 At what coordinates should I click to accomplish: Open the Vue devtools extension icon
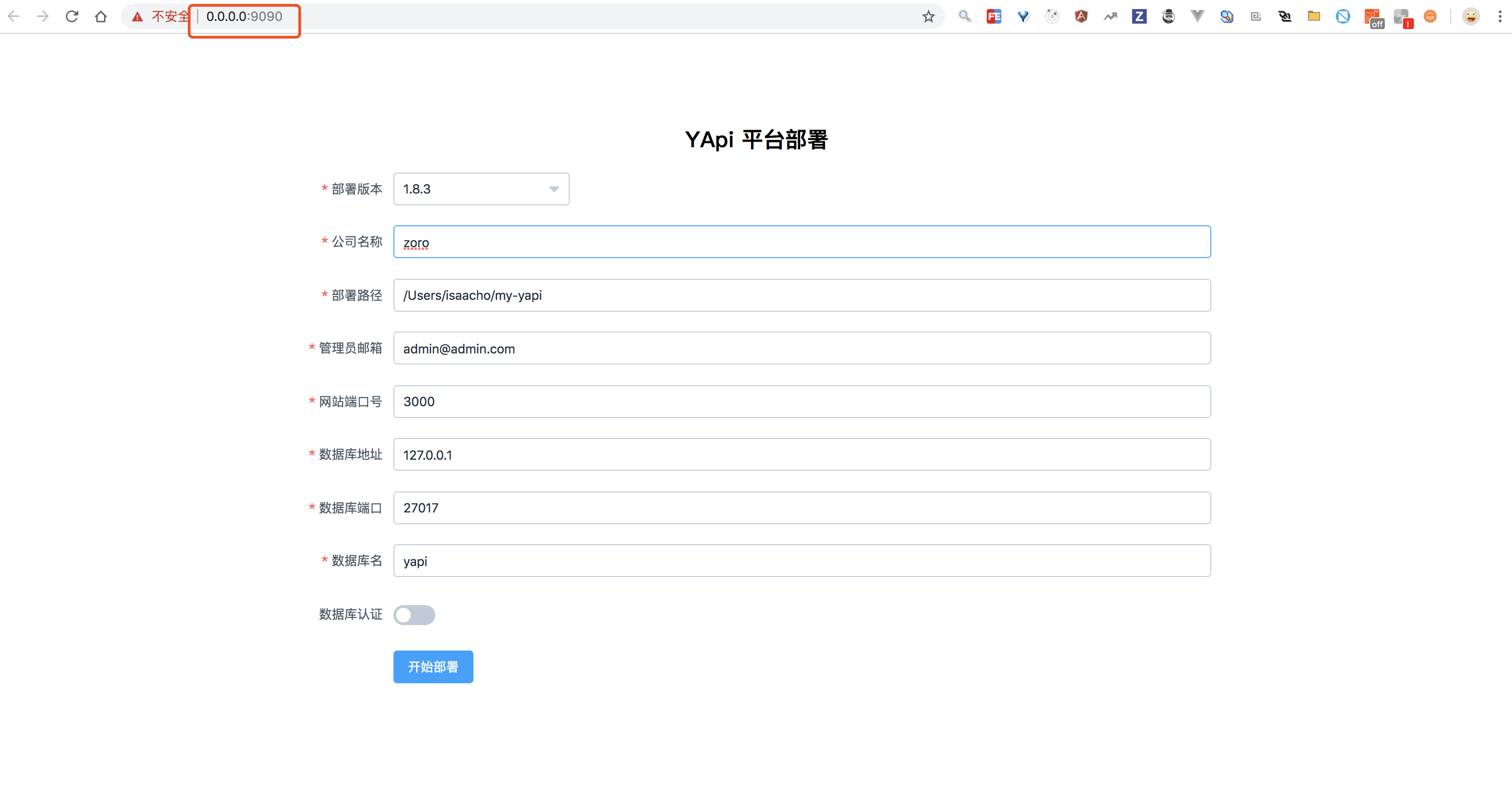point(1197,16)
